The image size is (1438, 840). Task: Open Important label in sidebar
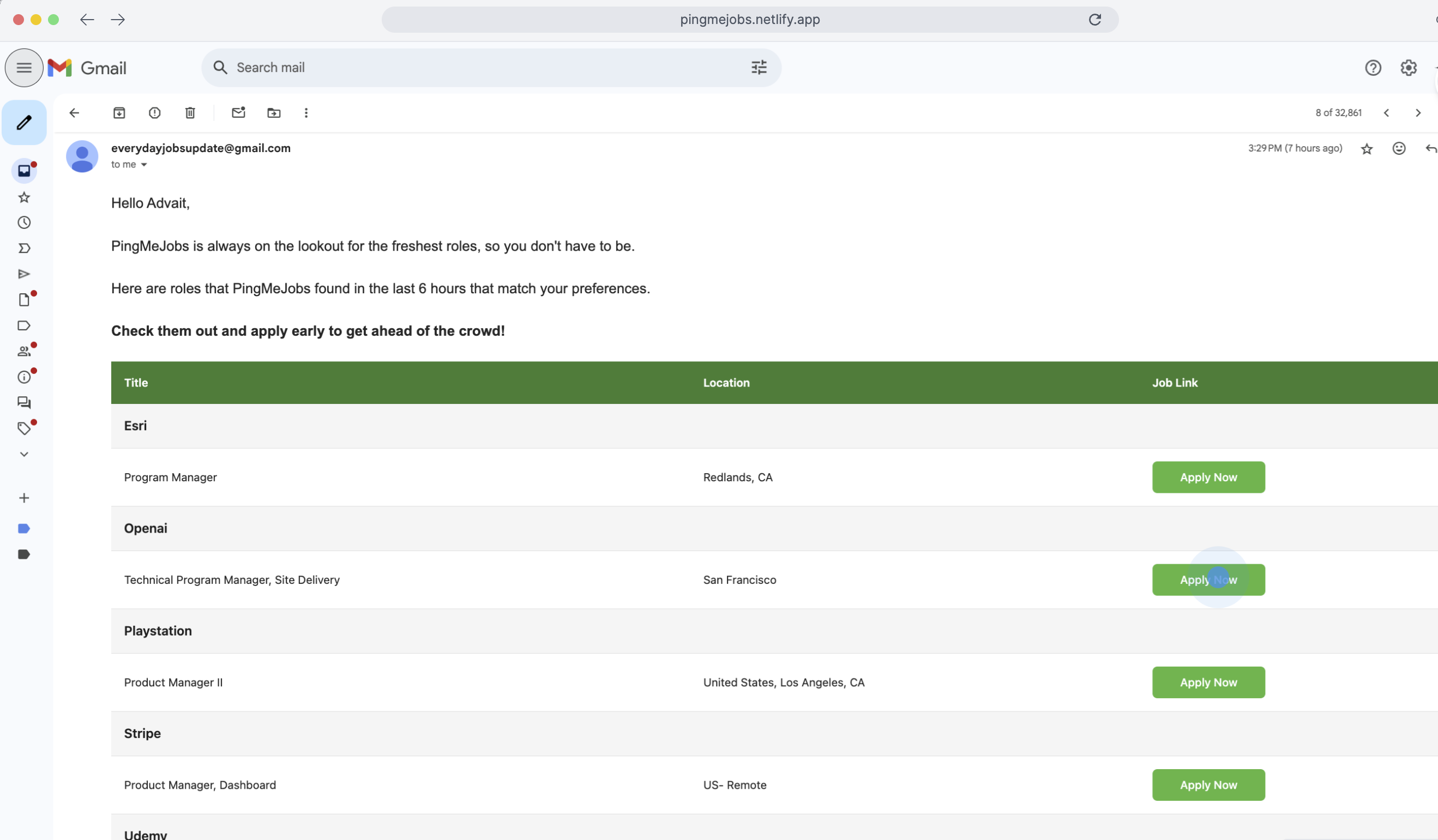click(24, 249)
